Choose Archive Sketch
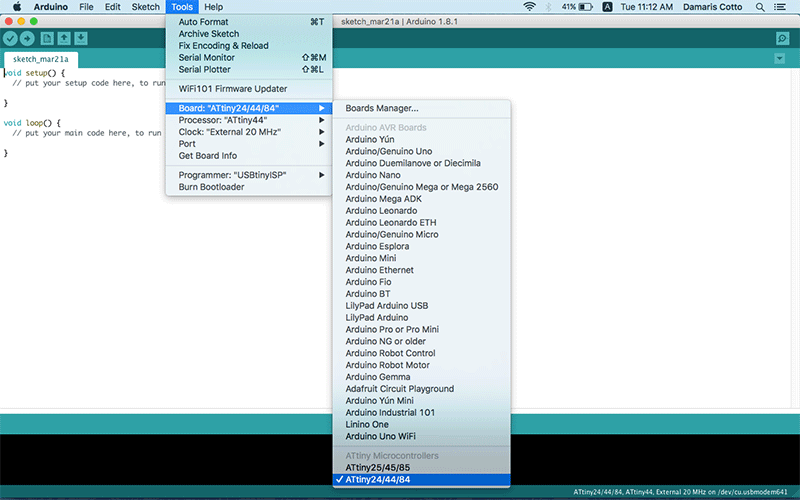Image resolution: width=800 pixels, height=500 pixels. pyautogui.click(x=249, y=34)
